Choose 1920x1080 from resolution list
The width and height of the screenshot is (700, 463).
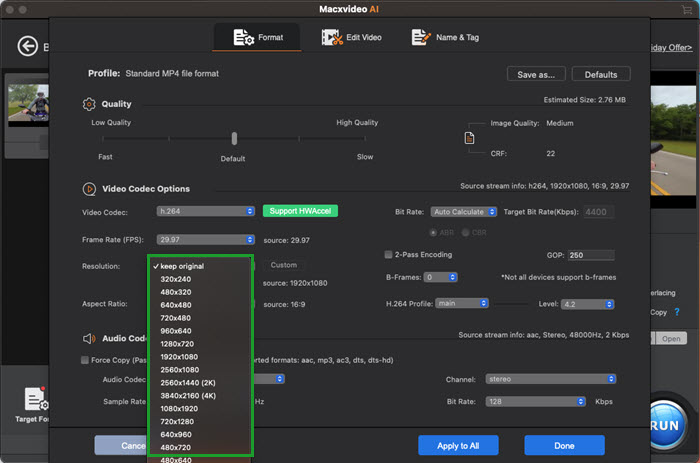point(200,357)
